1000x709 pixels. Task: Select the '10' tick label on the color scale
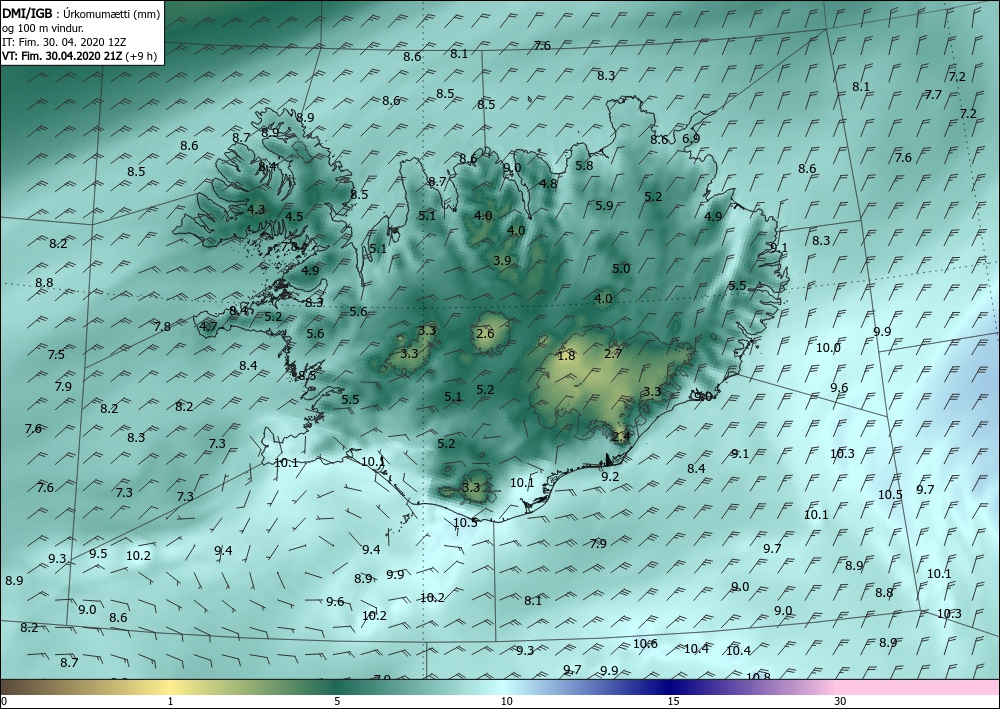pyautogui.click(x=506, y=702)
